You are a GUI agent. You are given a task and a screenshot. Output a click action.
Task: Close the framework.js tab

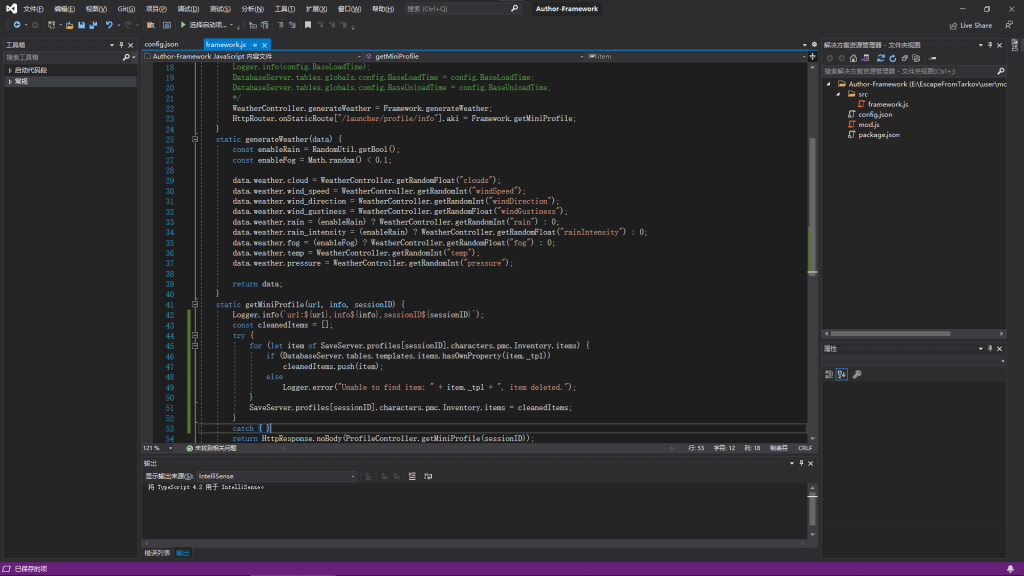coord(264,45)
